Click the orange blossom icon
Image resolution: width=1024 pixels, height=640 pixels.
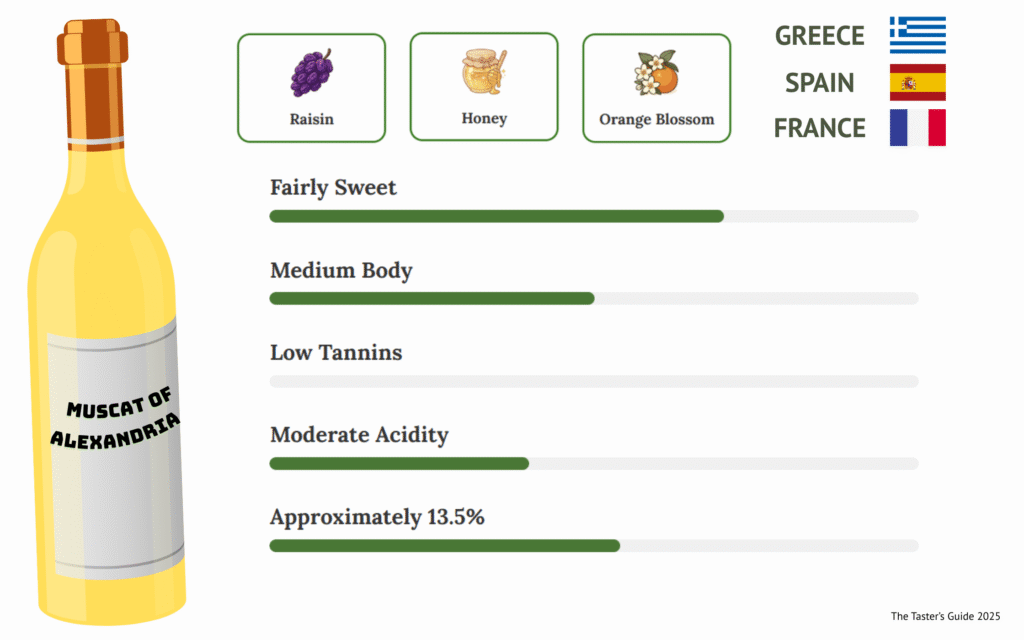click(x=656, y=73)
